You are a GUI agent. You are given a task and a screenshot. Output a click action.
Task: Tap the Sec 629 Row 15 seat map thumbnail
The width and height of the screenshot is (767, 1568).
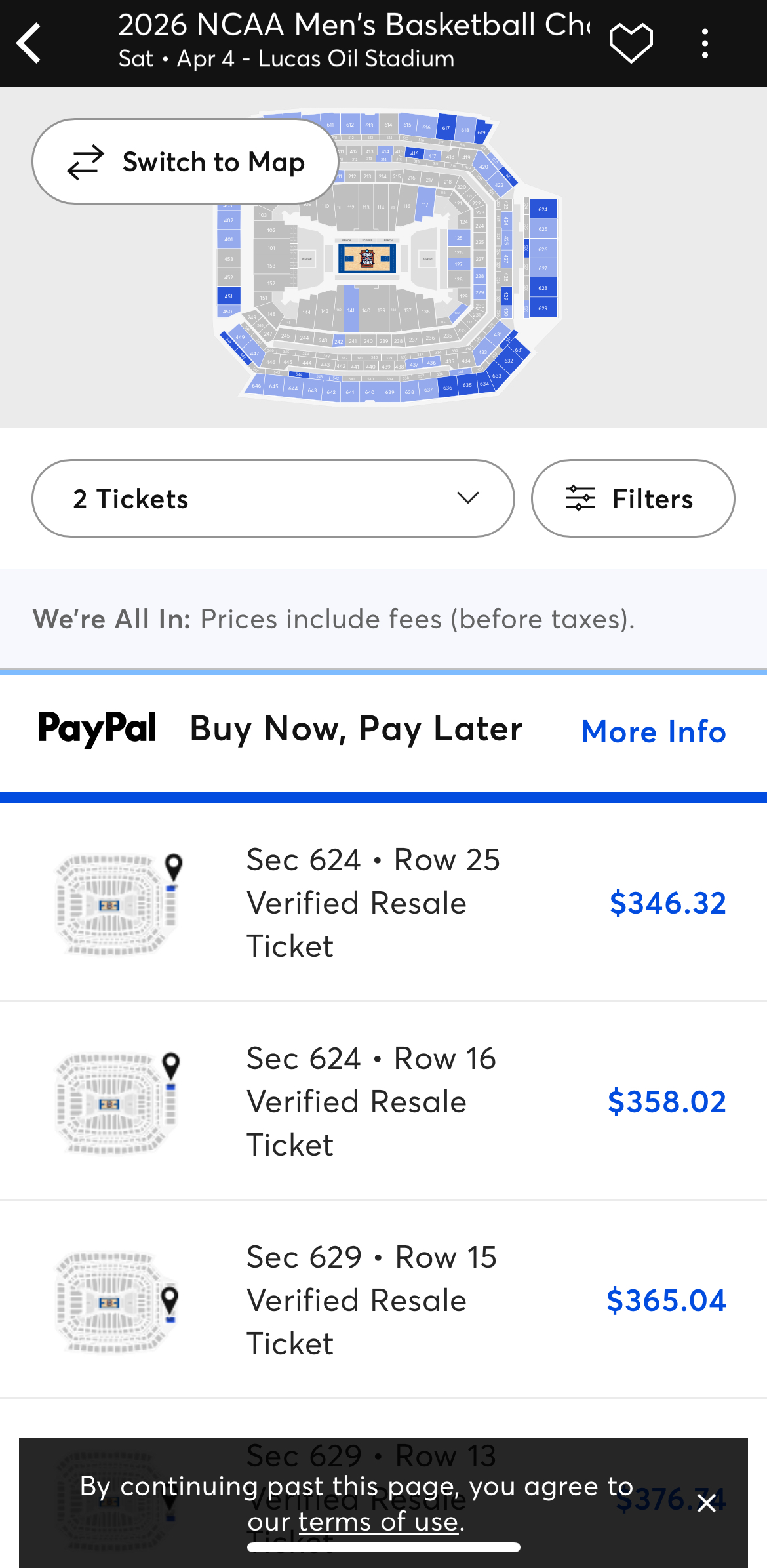pyautogui.click(x=118, y=1301)
